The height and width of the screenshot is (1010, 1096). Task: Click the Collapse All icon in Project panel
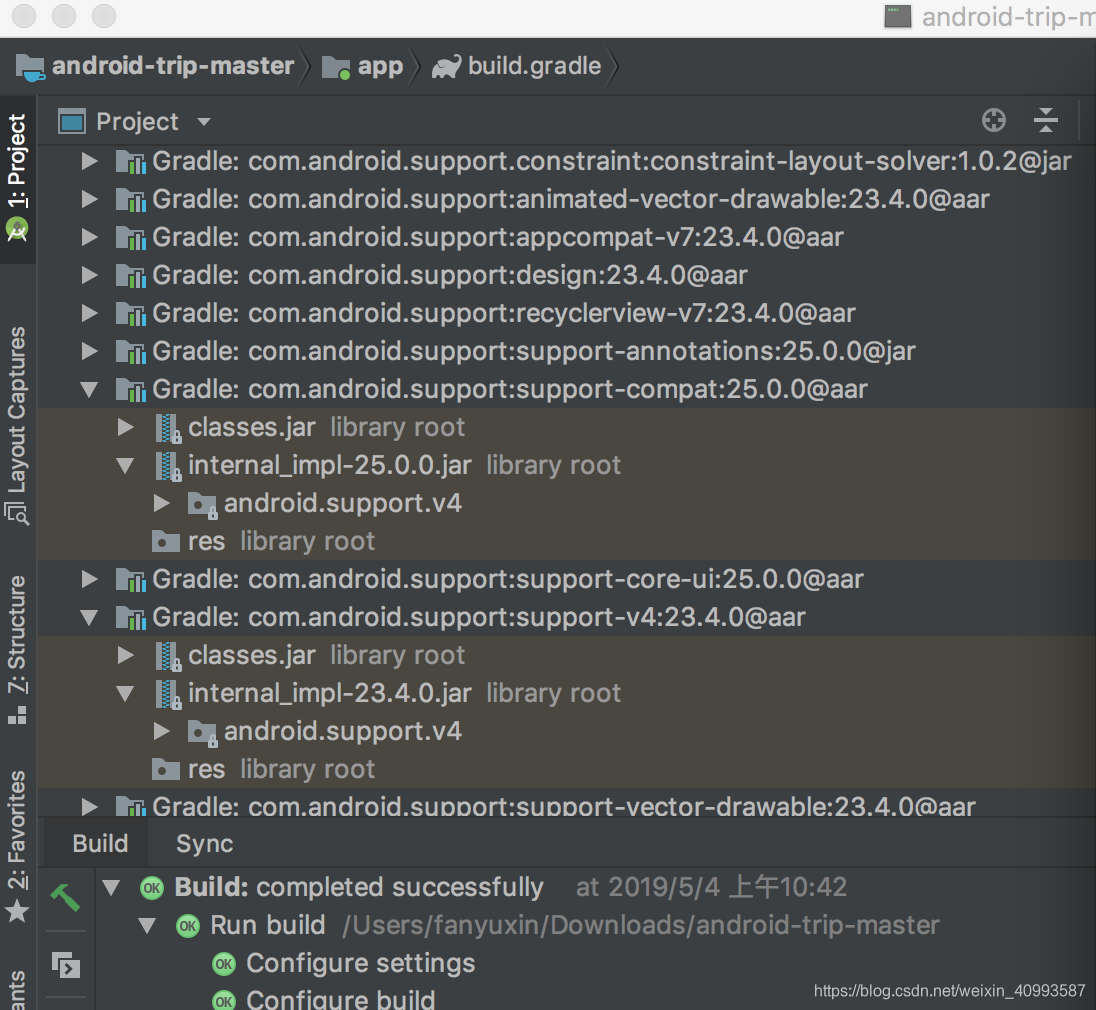[x=1045, y=120]
